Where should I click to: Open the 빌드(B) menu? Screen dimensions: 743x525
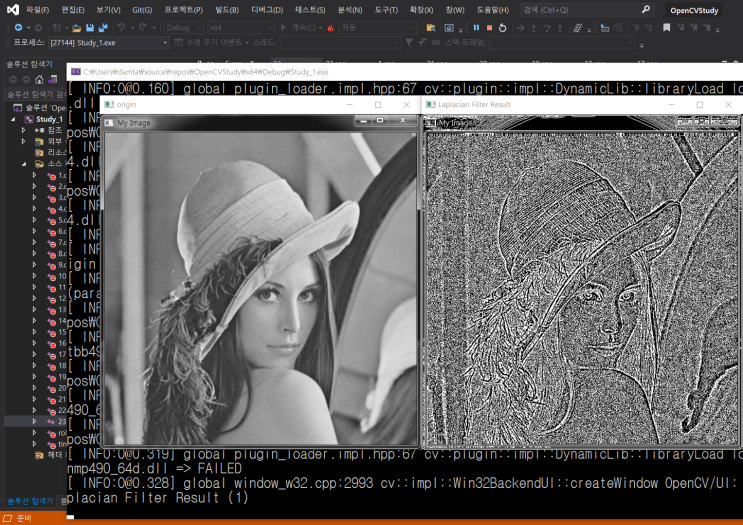coord(227,10)
